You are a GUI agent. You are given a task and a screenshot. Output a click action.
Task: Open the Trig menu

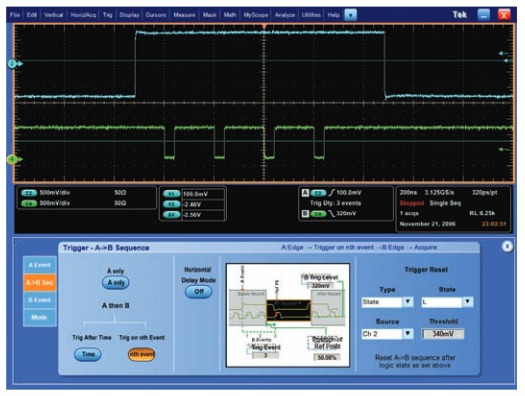[107, 15]
